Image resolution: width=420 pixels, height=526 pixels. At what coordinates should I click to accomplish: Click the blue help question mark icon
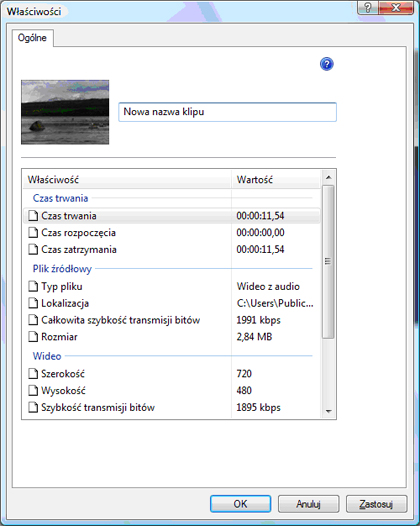pyautogui.click(x=326, y=64)
